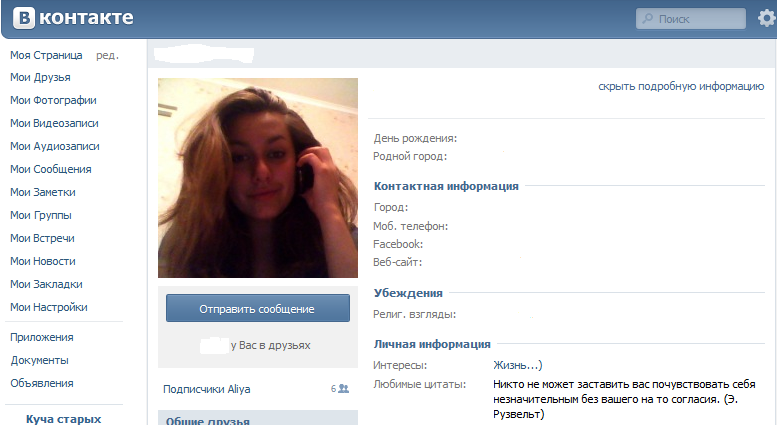This screenshot has height=425, width=777.
Task: Open Мои Видеозаписи
Action: pyautogui.click(x=54, y=123)
